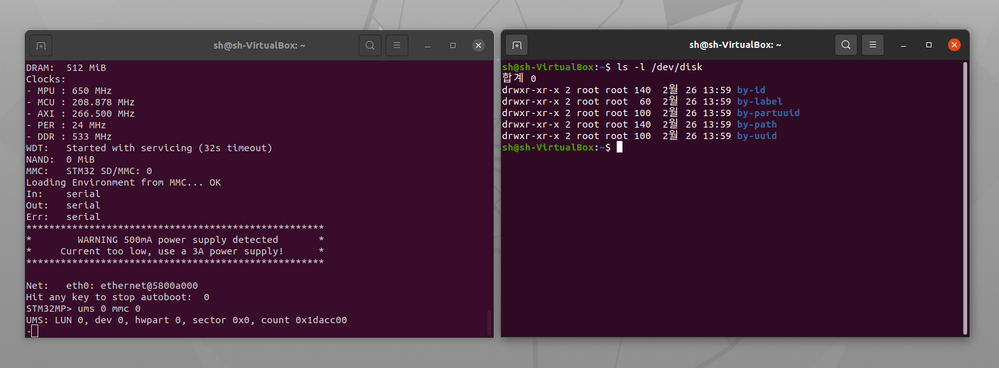This screenshot has width=999, height=368.
Task: Open hamburger menu in left terminal
Action: (397, 45)
